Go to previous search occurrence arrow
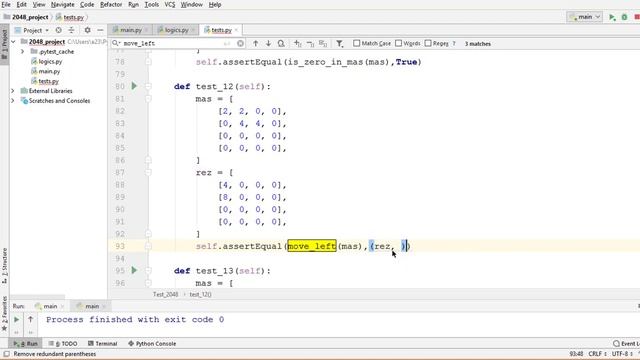 pos(256,43)
